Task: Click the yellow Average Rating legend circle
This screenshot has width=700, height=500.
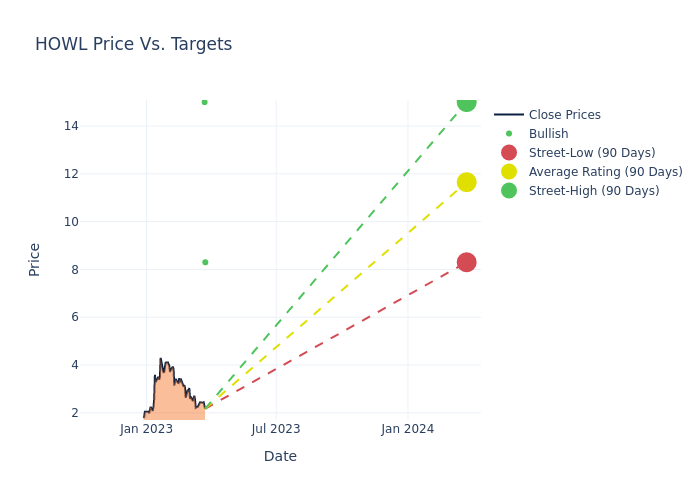Action: pos(509,172)
